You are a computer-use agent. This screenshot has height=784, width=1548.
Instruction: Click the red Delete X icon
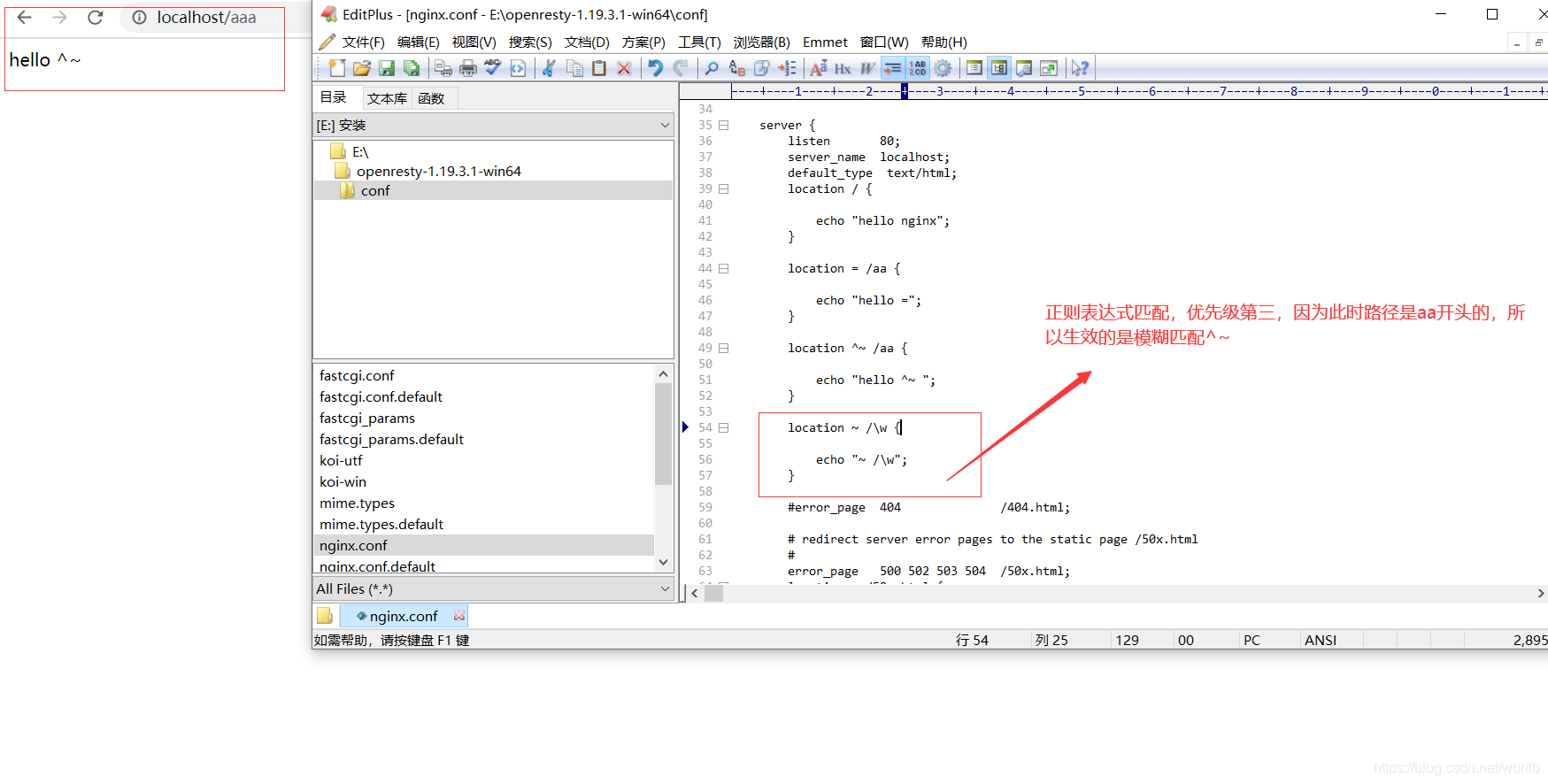(x=624, y=68)
